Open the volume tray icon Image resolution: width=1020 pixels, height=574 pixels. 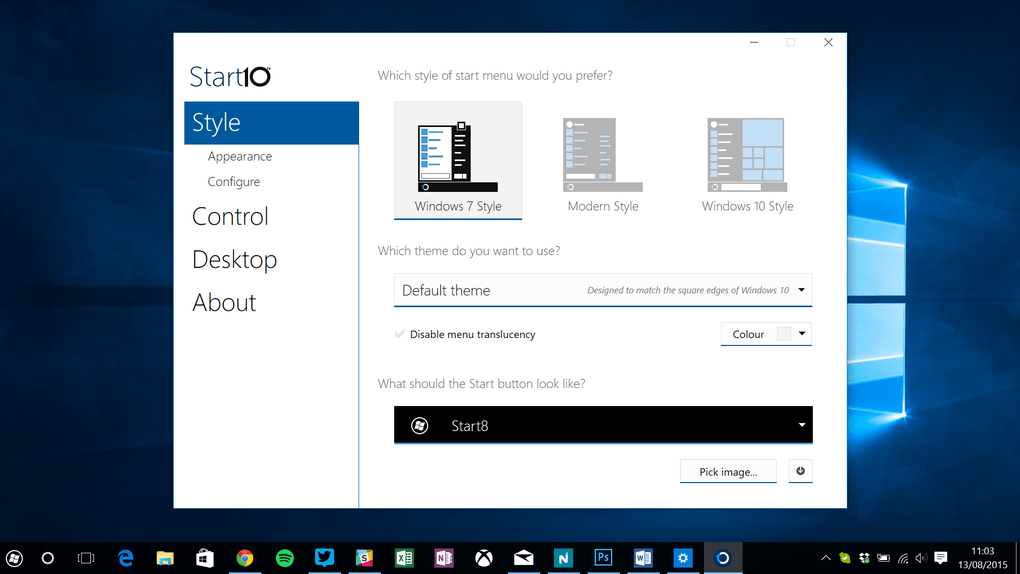[x=921, y=558]
